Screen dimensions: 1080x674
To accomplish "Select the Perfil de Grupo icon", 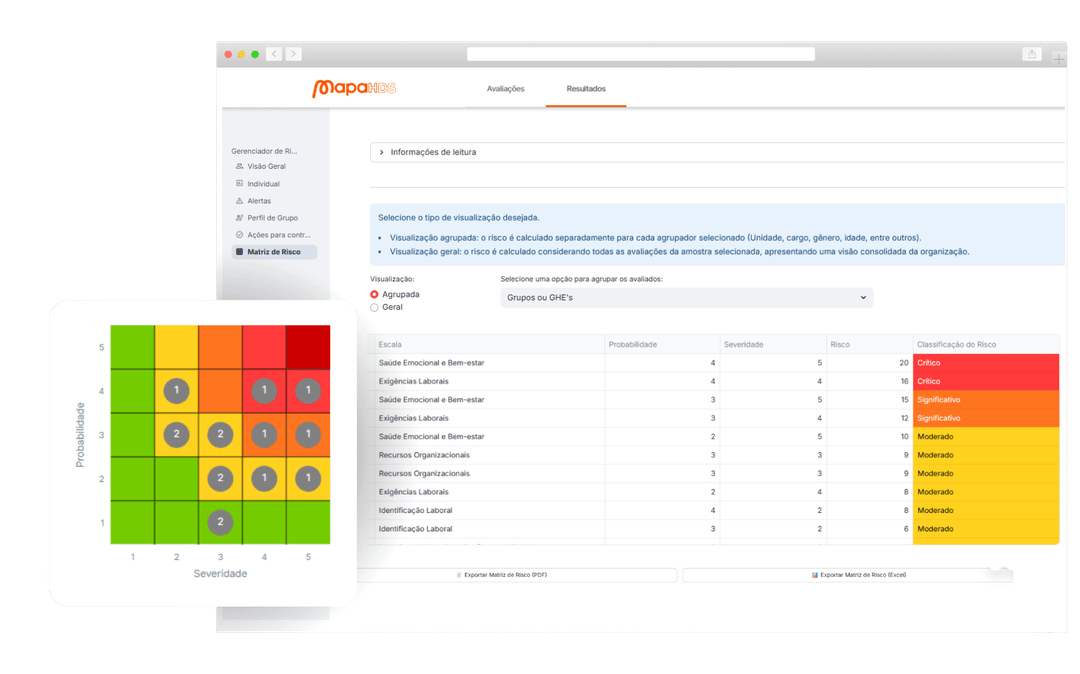I will click(239, 218).
